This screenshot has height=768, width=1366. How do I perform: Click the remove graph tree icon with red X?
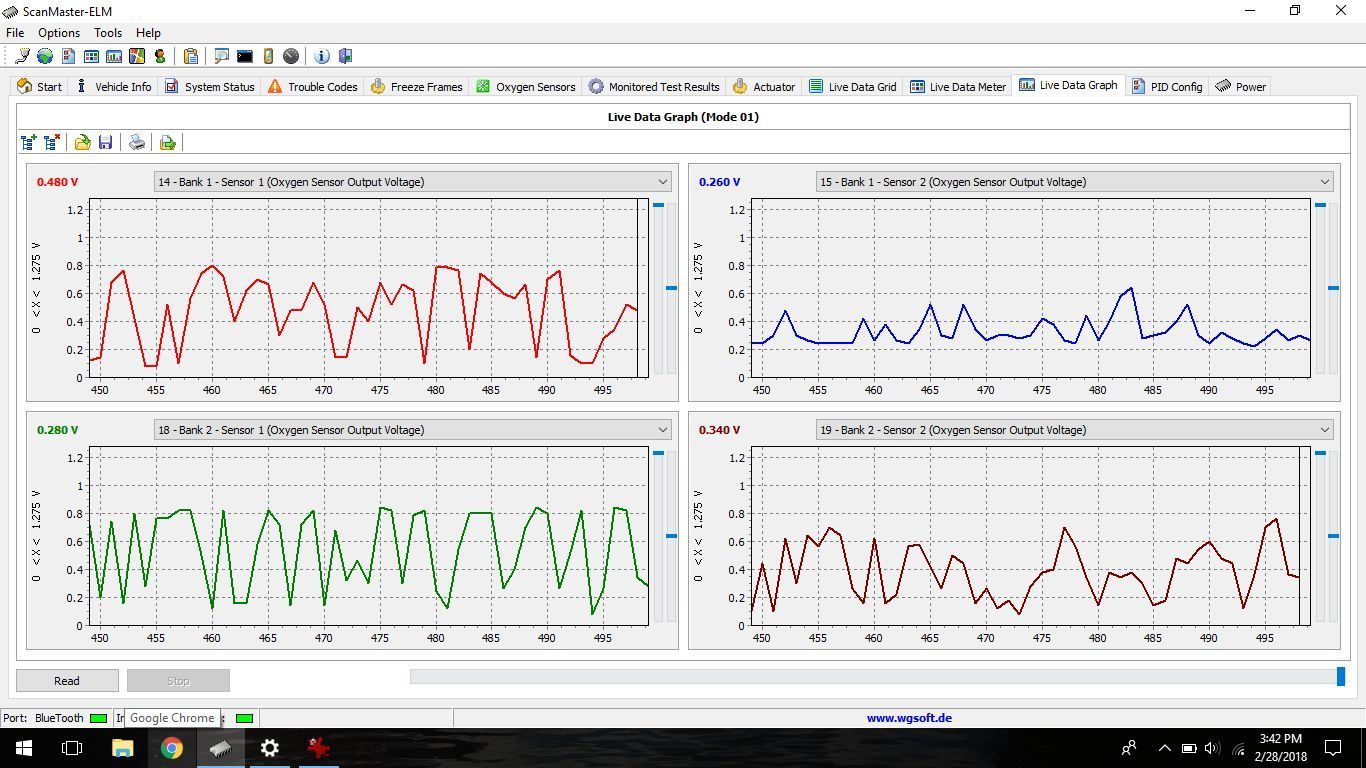[x=52, y=143]
